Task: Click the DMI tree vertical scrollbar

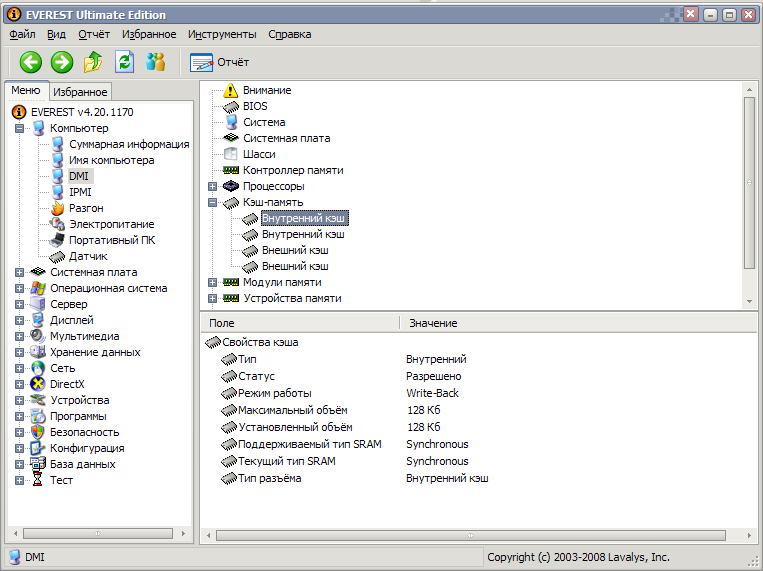Action: pyautogui.click(x=749, y=183)
